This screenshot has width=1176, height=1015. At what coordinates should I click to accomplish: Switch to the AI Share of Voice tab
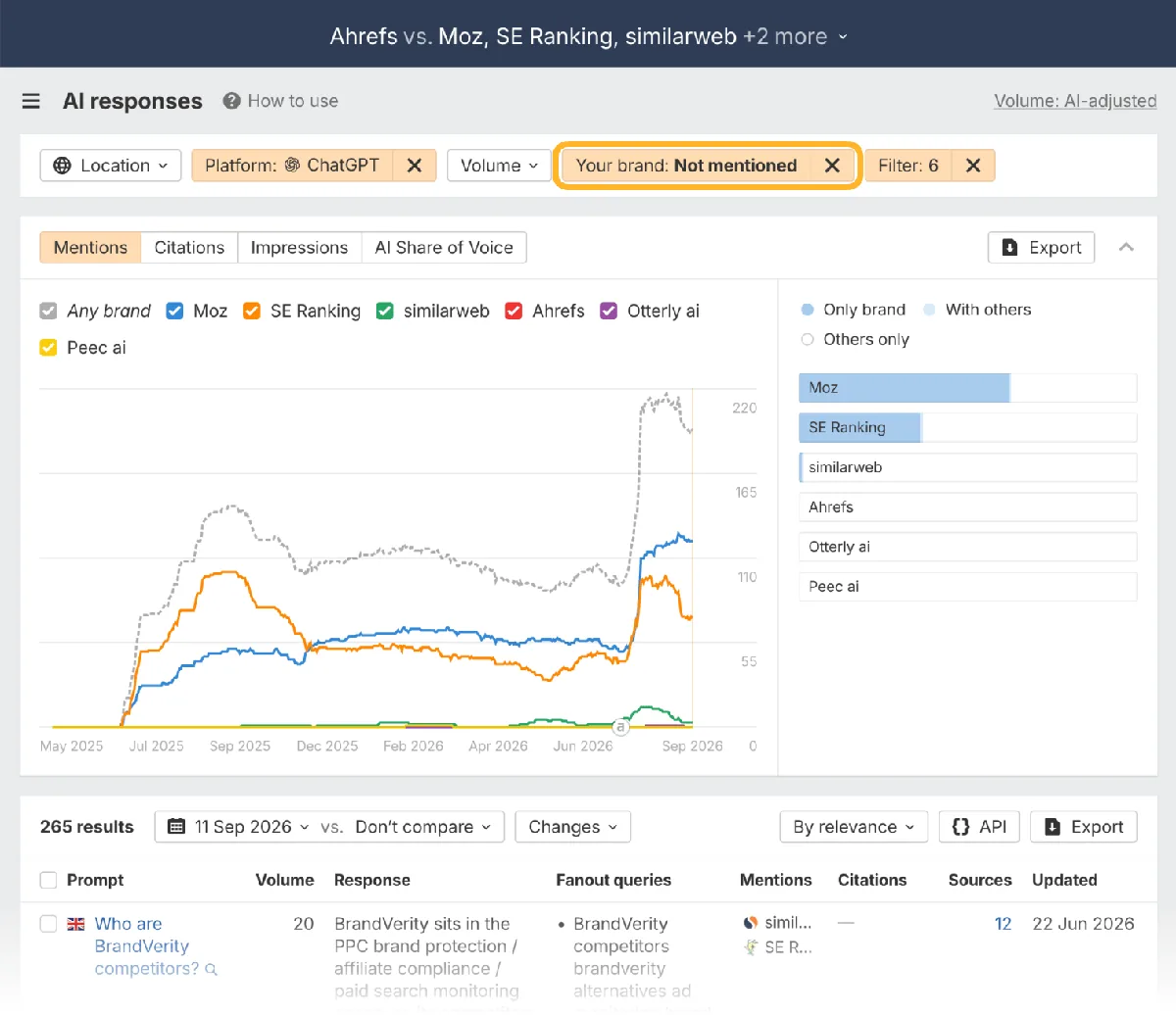444,248
